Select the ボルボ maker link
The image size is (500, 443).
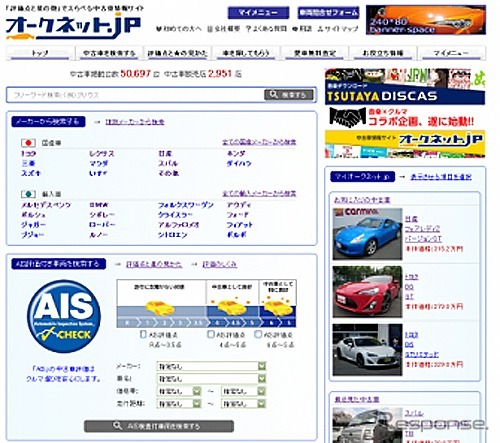click(x=237, y=235)
